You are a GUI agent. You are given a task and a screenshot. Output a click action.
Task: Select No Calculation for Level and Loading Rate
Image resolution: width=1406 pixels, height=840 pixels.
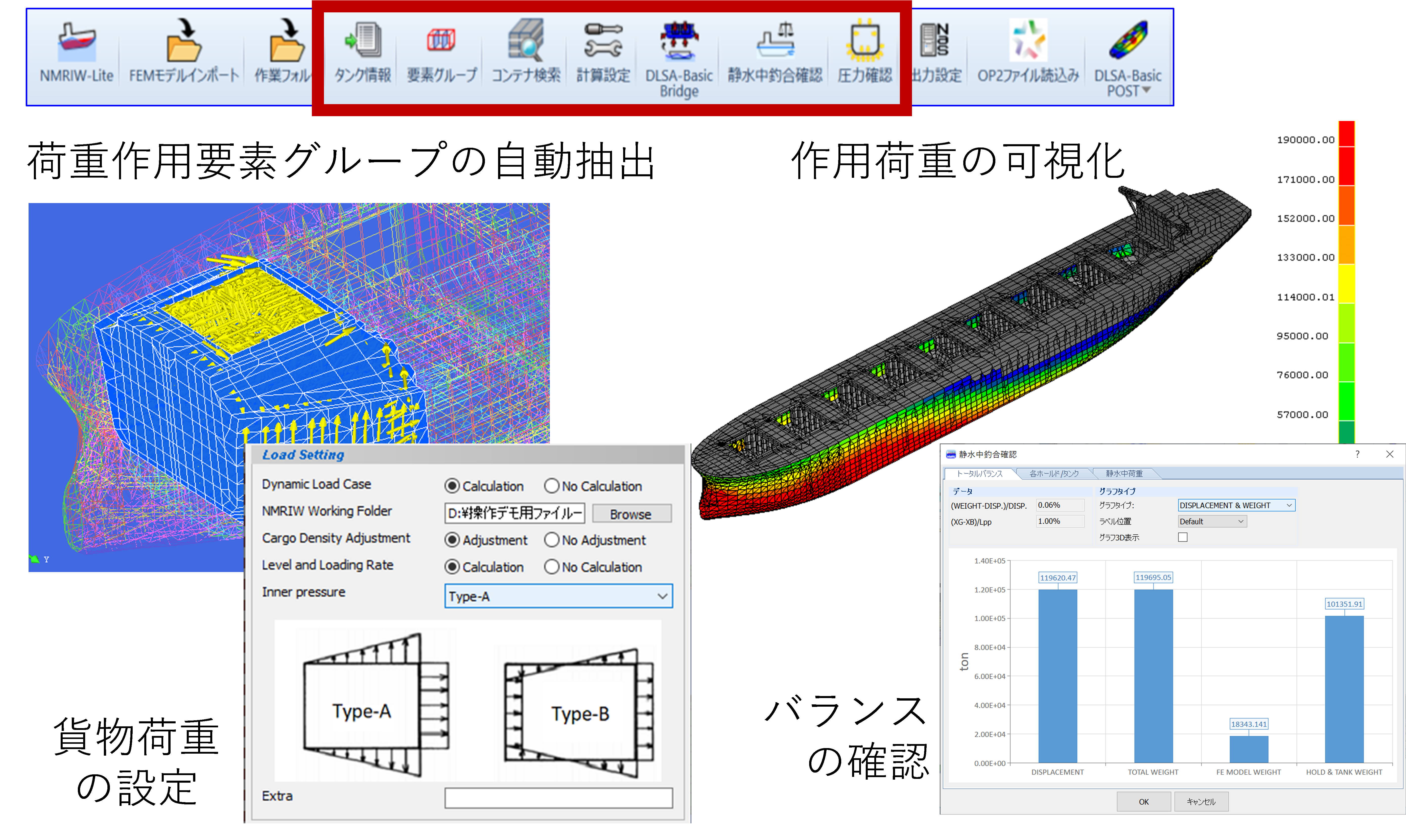tap(552, 566)
